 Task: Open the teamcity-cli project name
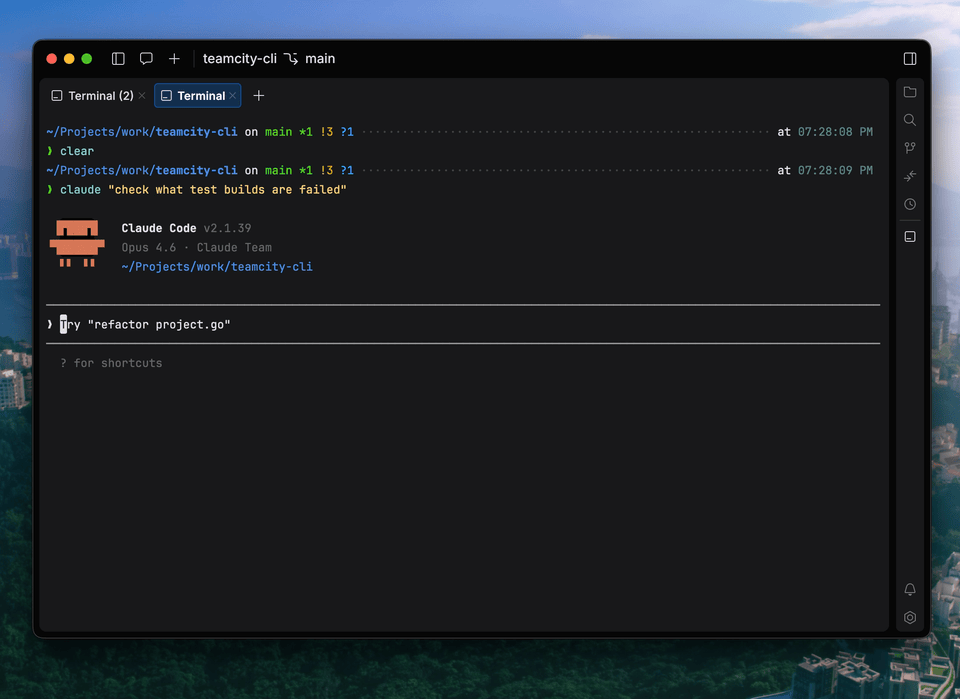point(239,59)
